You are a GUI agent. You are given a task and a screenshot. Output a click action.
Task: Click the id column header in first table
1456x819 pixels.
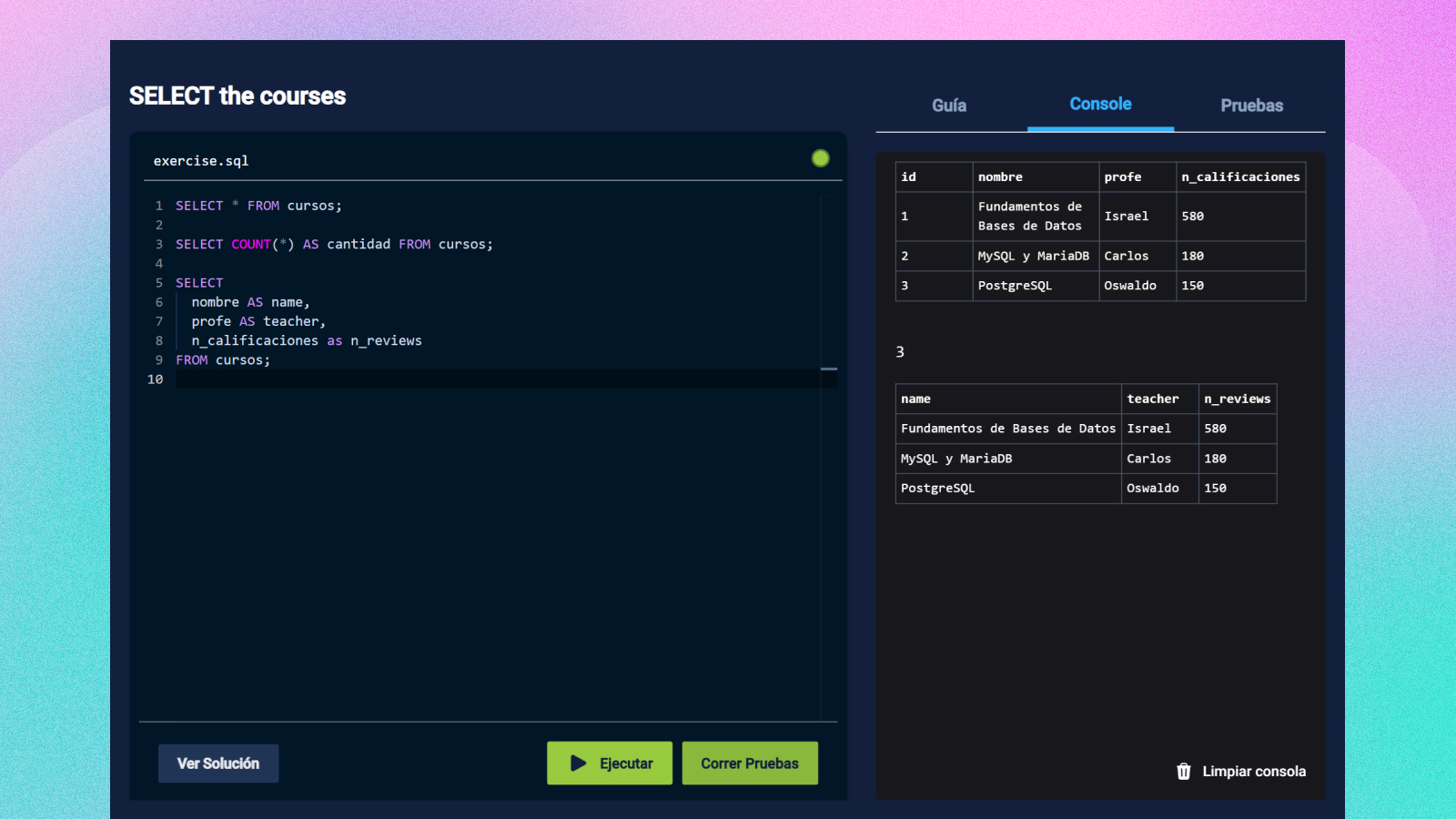pyautogui.click(x=907, y=177)
